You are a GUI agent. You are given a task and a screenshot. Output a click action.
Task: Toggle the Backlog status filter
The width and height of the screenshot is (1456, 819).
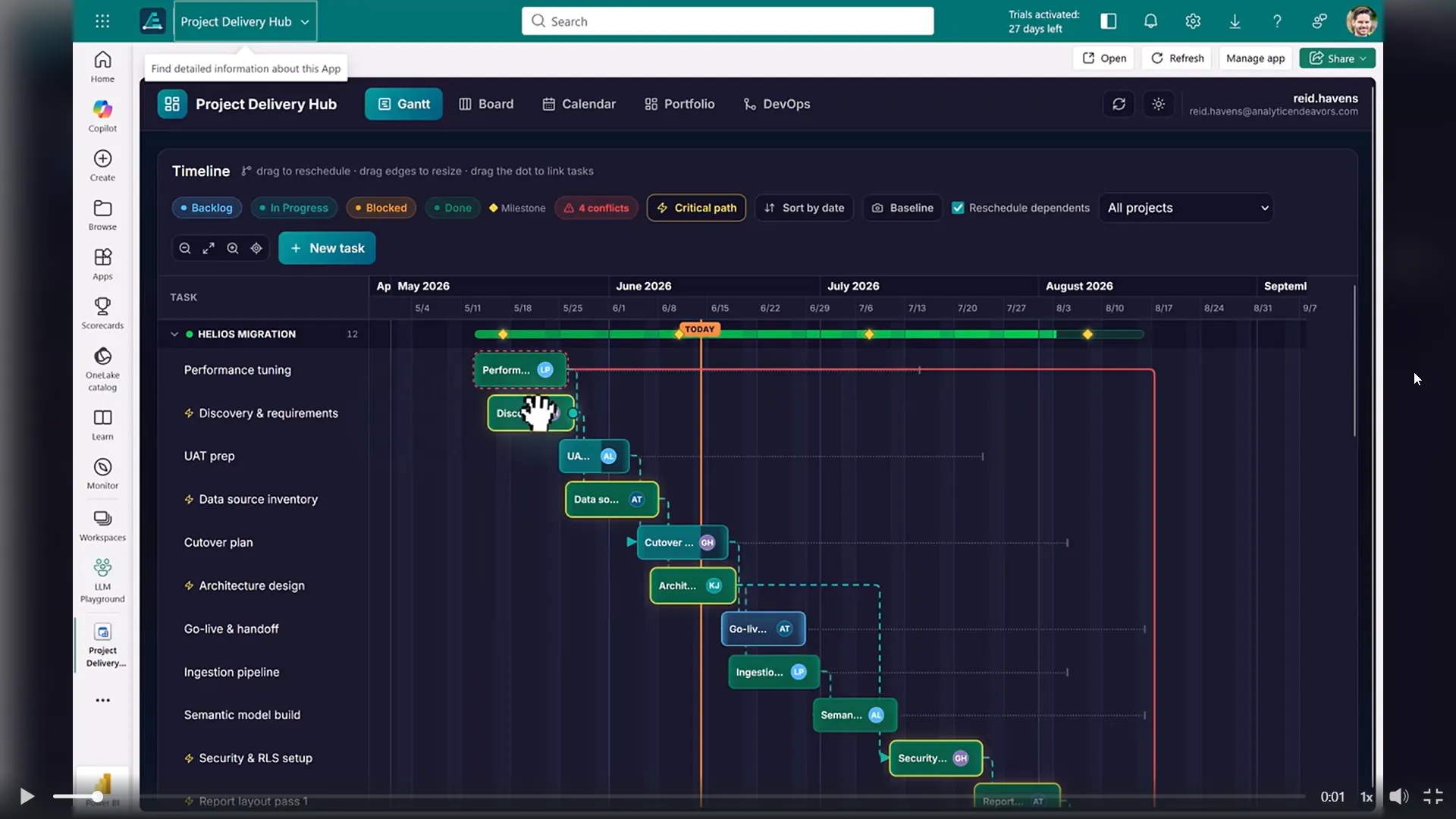point(206,208)
